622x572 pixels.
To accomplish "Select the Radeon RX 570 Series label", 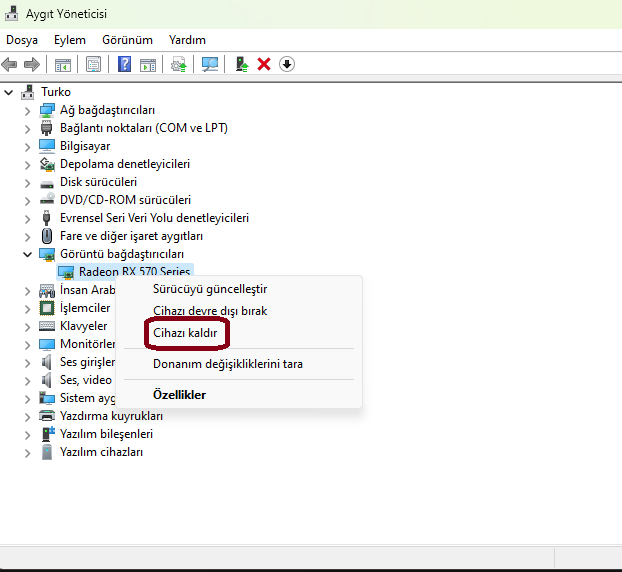I will [x=134, y=272].
